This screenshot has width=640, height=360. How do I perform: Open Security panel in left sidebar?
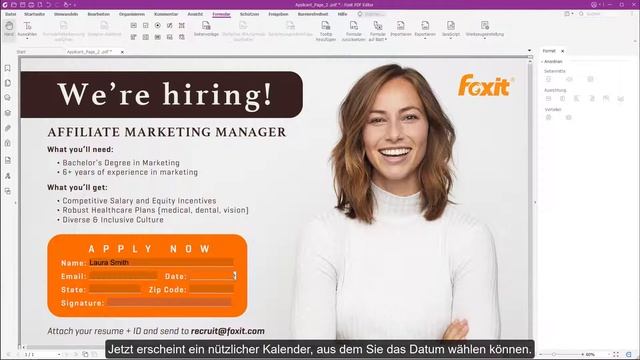click(x=8, y=143)
